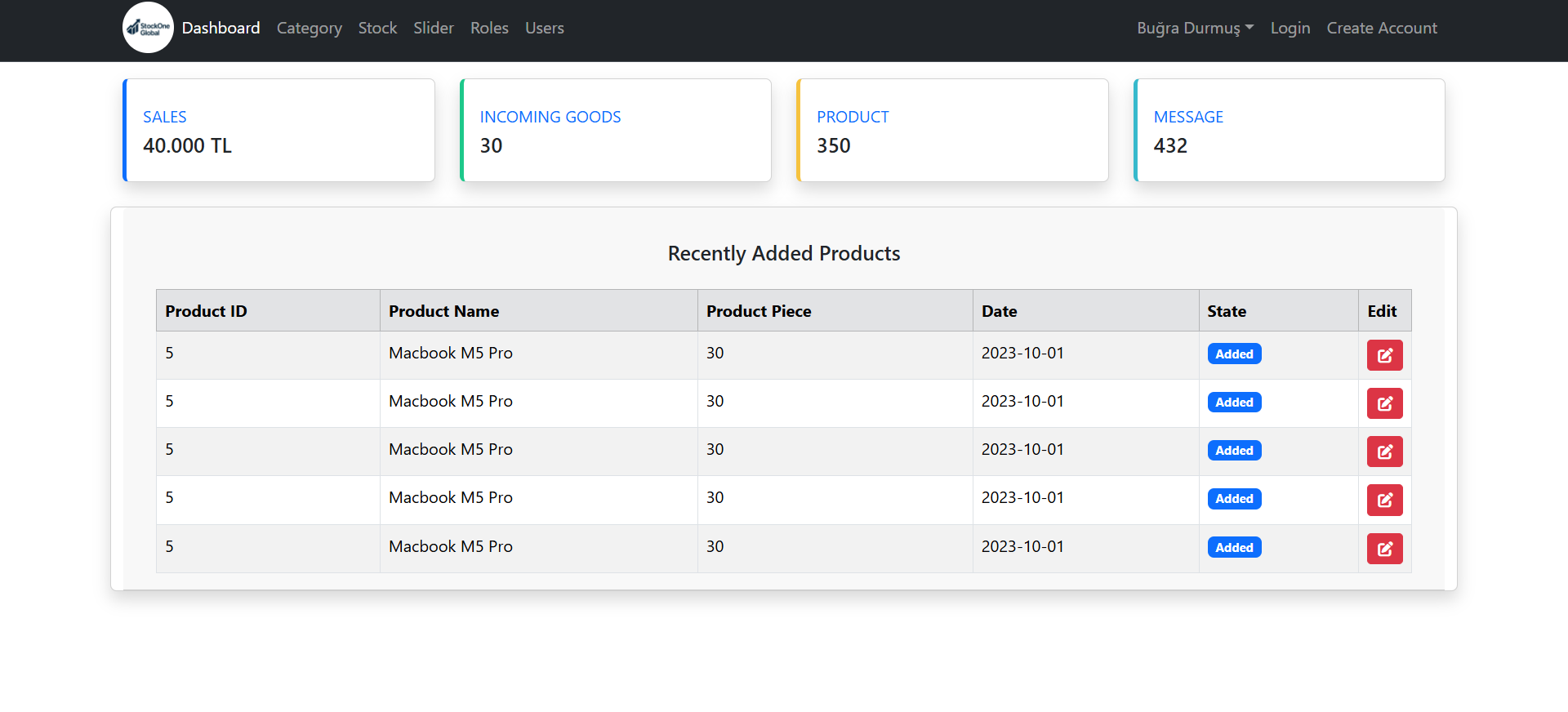Open the Buğra Durmuş user dropdown
1568x712 pixels.
1195,28
